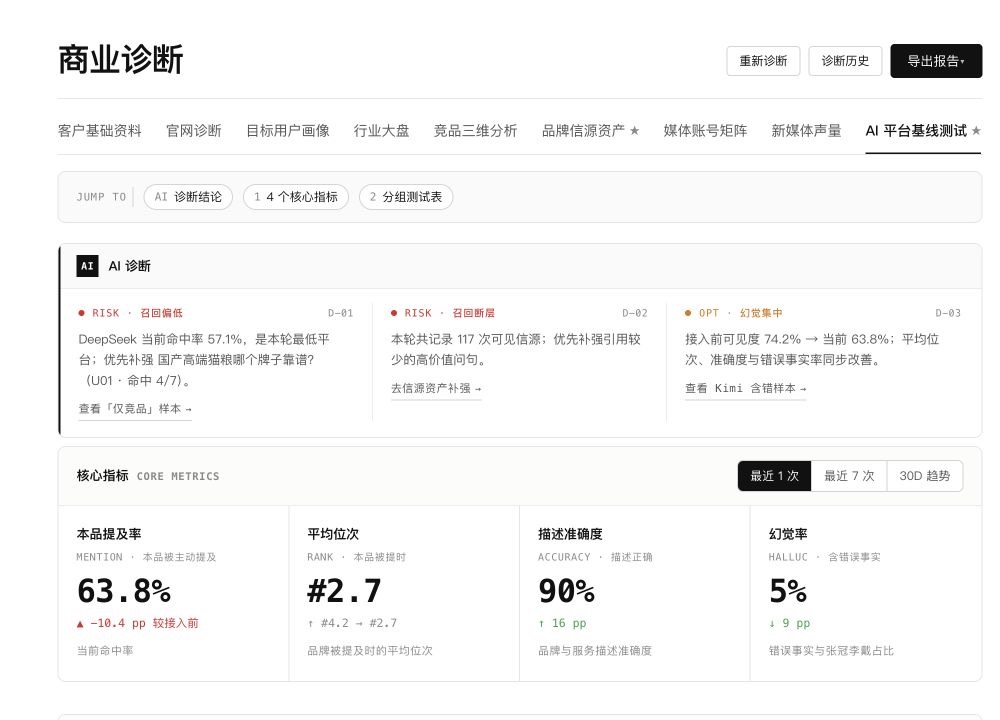The image size is (1000, 720).
Task: Open the 导出报告 dropdown
Action: (x=936, y=61)
